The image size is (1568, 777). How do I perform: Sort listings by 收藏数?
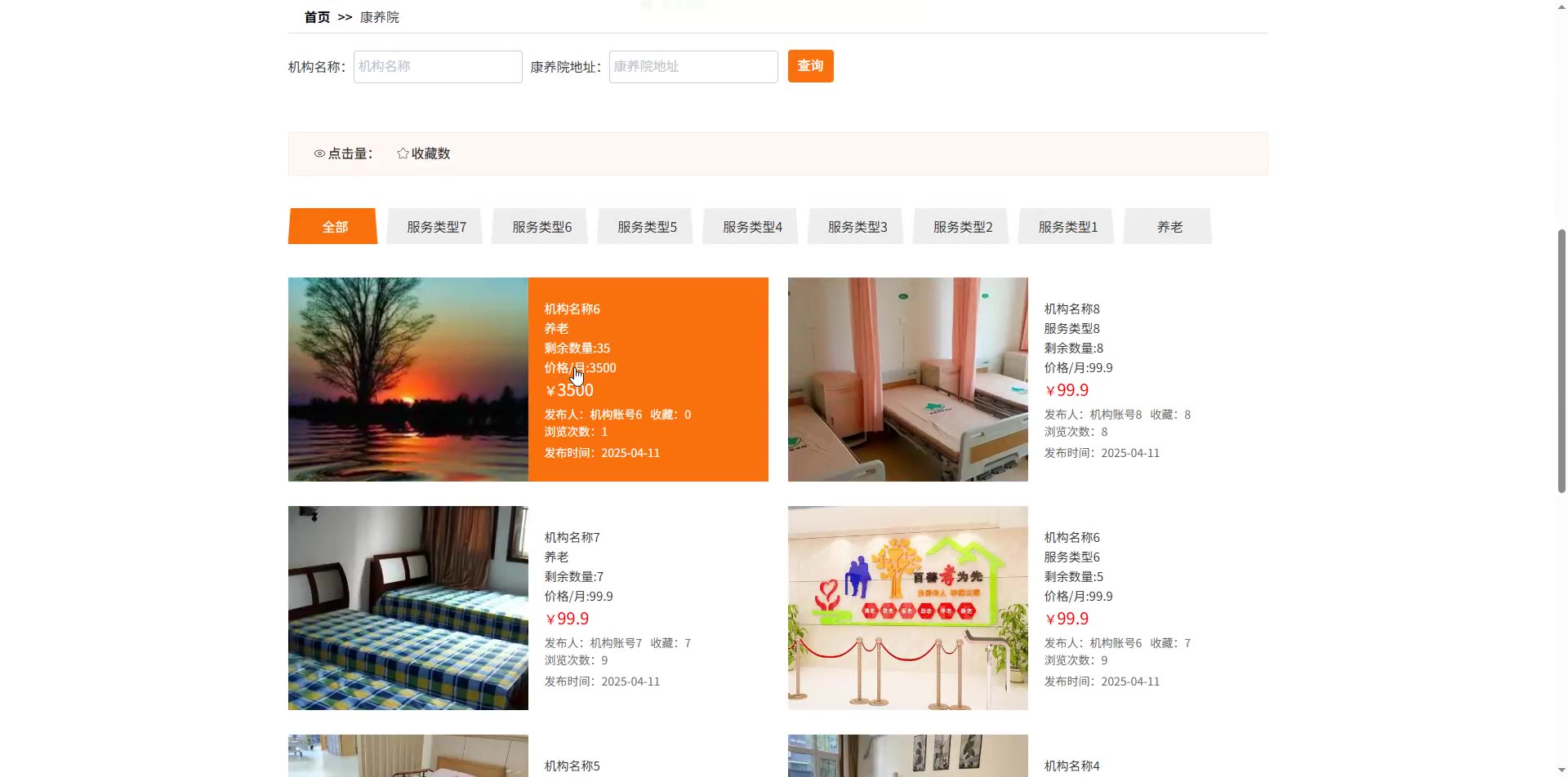(x=424, y=153)
